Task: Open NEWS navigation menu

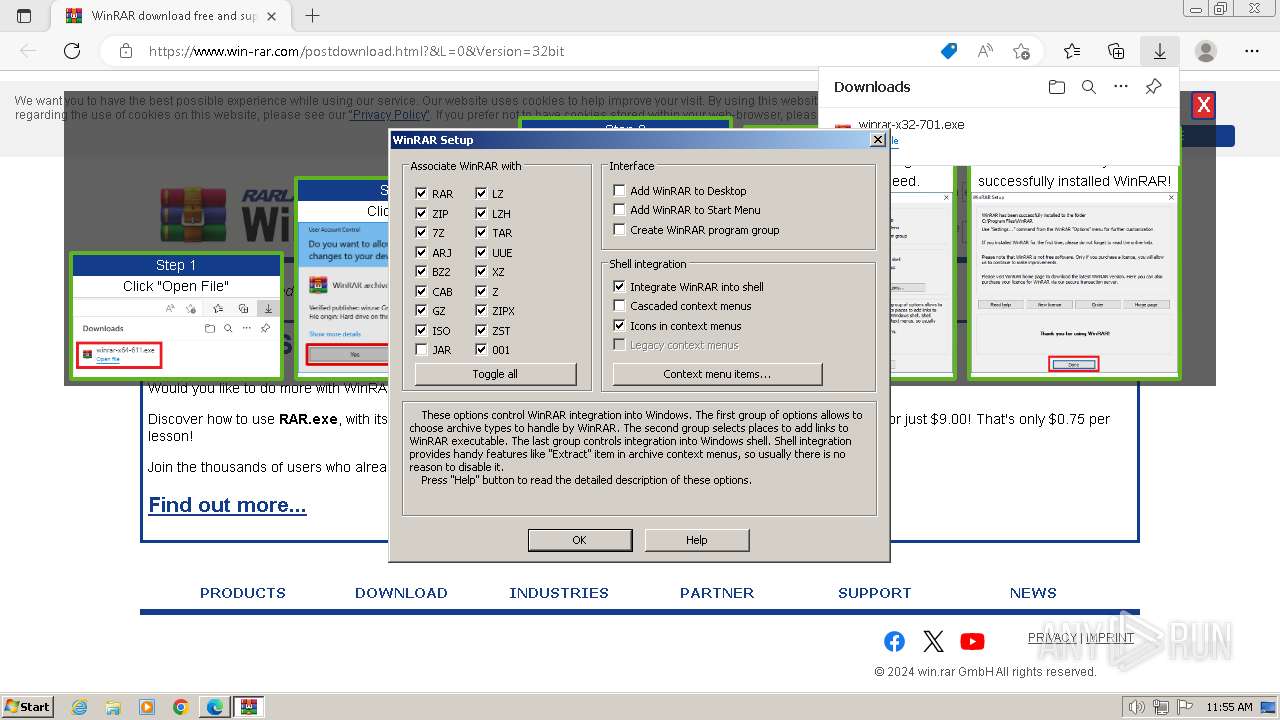Action: [1033, 593]
